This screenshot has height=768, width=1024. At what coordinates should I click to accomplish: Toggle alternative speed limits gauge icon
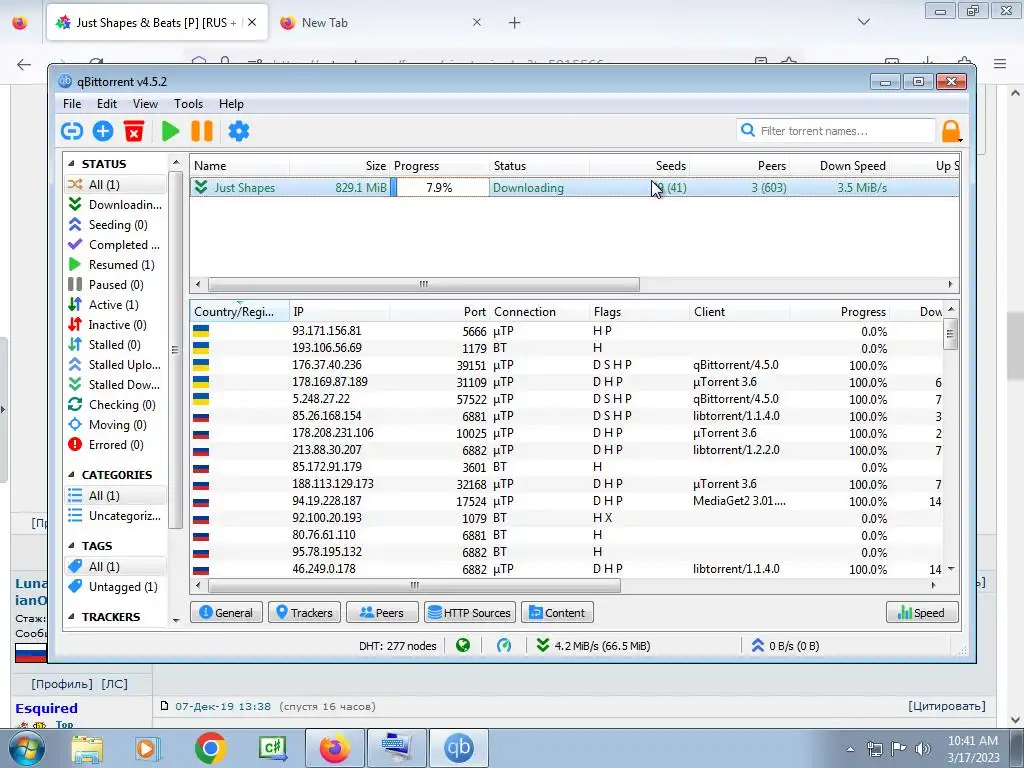pos(504,646)
